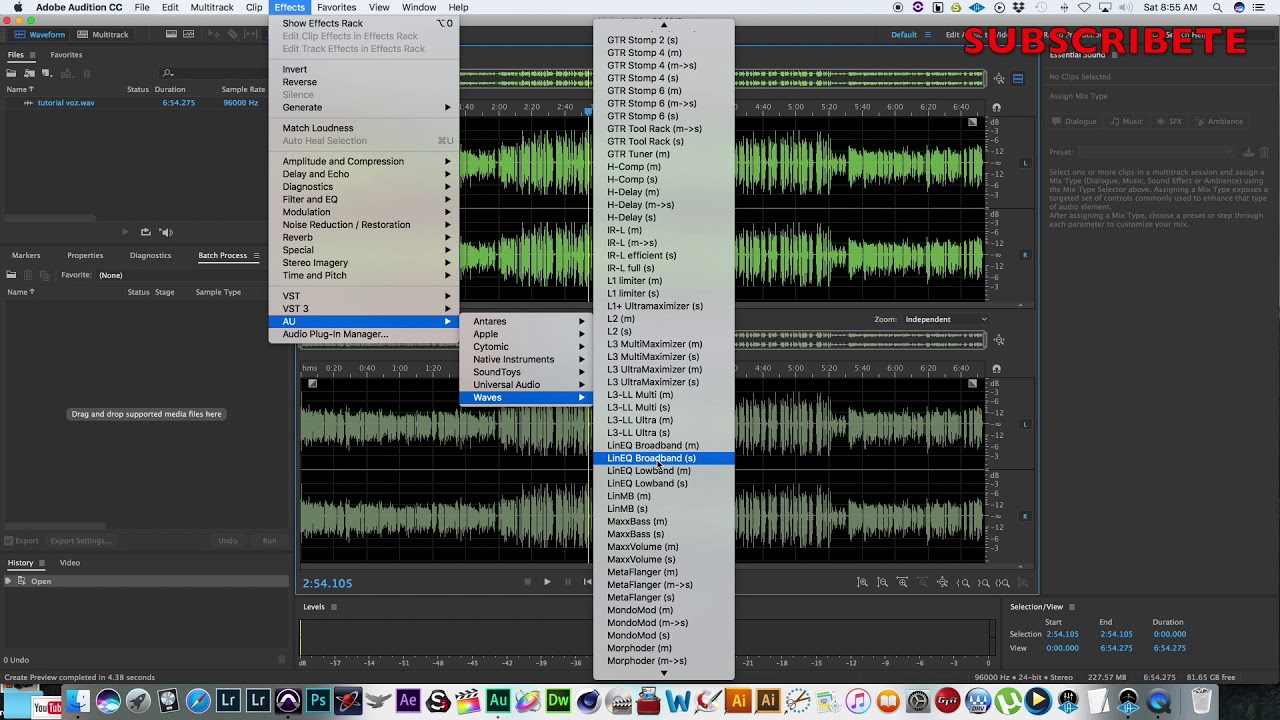The height and width of the screenshot is (720, 1280).
Task: Click the Stop button in transport
Action: [528, 582]
